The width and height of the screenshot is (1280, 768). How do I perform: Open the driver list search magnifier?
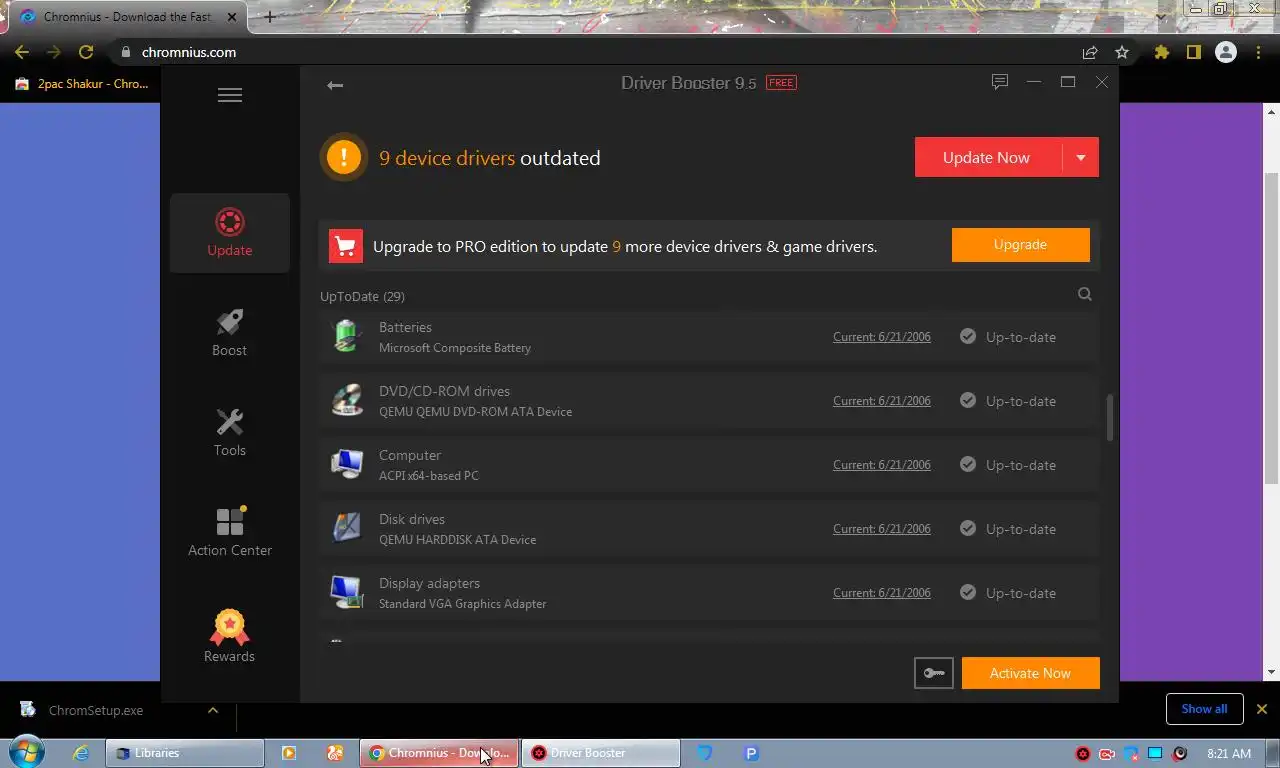tap(1085, 294)
